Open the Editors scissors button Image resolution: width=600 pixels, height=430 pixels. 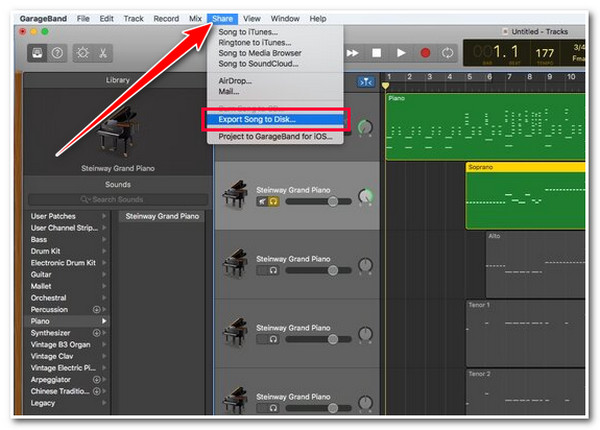pos(103,53)
